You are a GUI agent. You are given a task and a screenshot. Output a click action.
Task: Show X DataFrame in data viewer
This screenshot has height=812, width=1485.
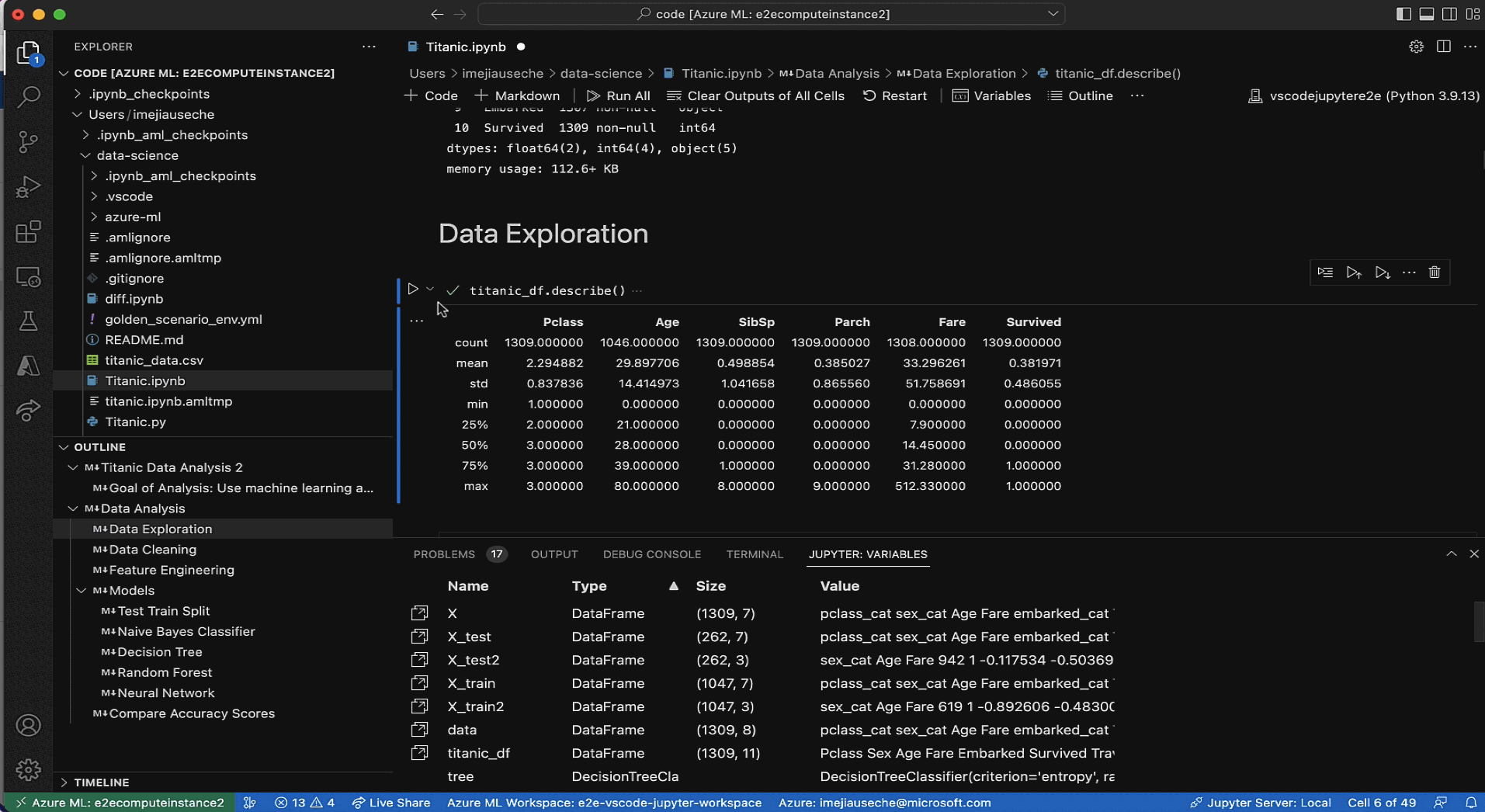click(419, 613)
